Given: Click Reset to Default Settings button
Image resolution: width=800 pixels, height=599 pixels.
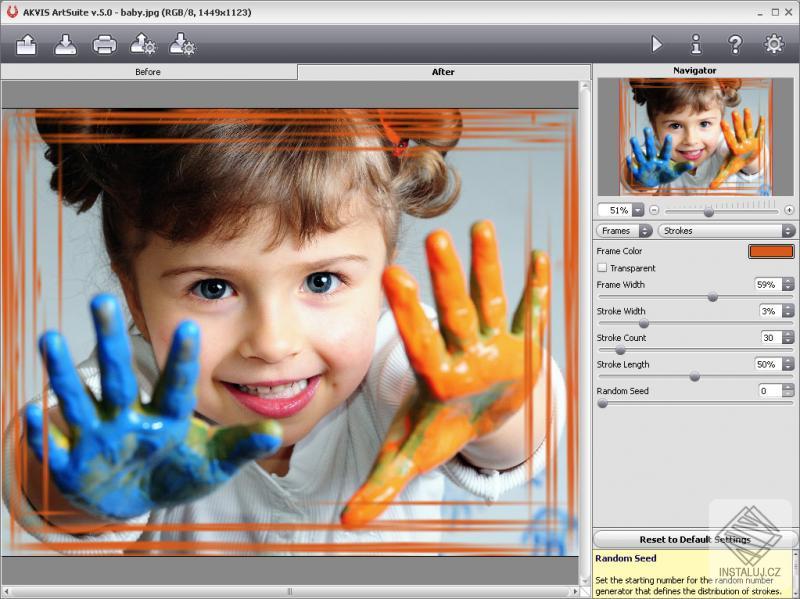Looking at the screenshot, I should (694, 540).
